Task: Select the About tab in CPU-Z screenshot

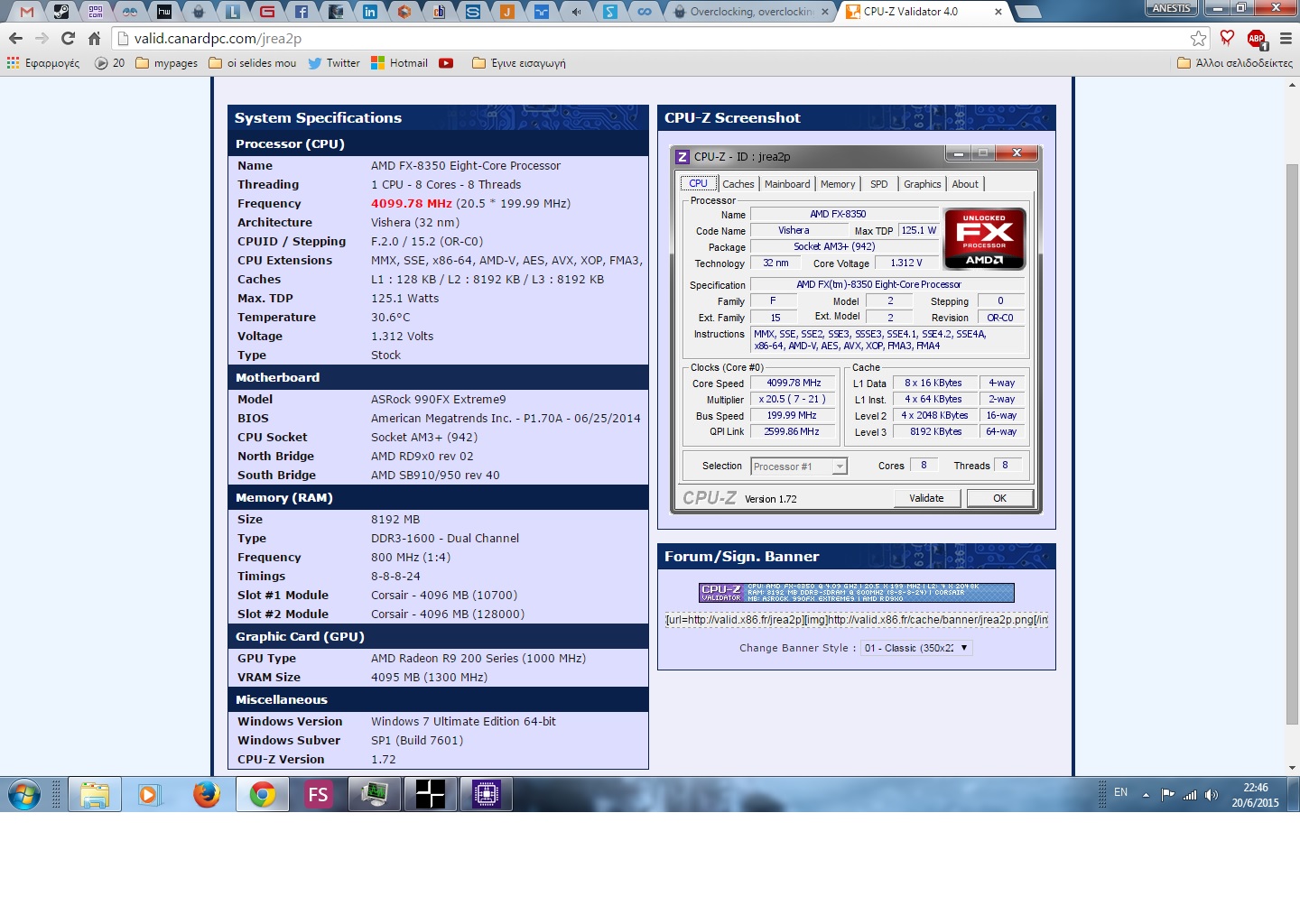Action: tap(965, 184)
